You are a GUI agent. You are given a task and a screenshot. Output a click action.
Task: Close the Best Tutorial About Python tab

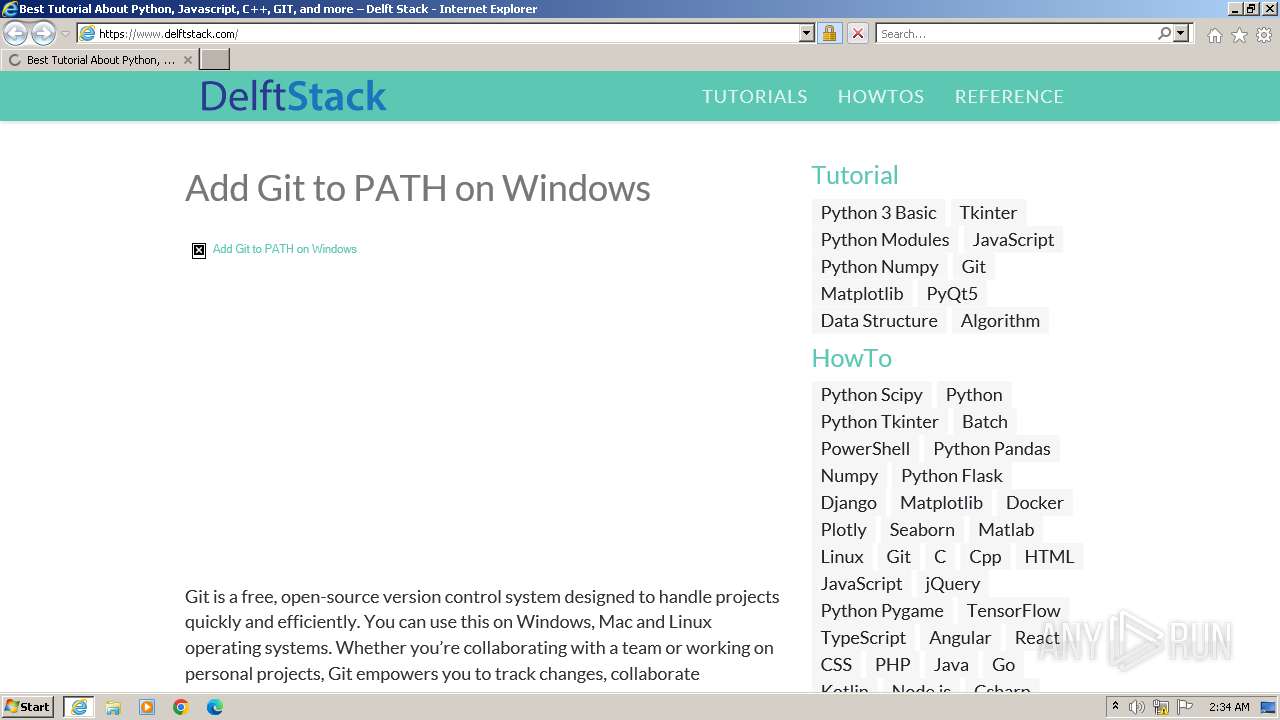coord(187,60)
